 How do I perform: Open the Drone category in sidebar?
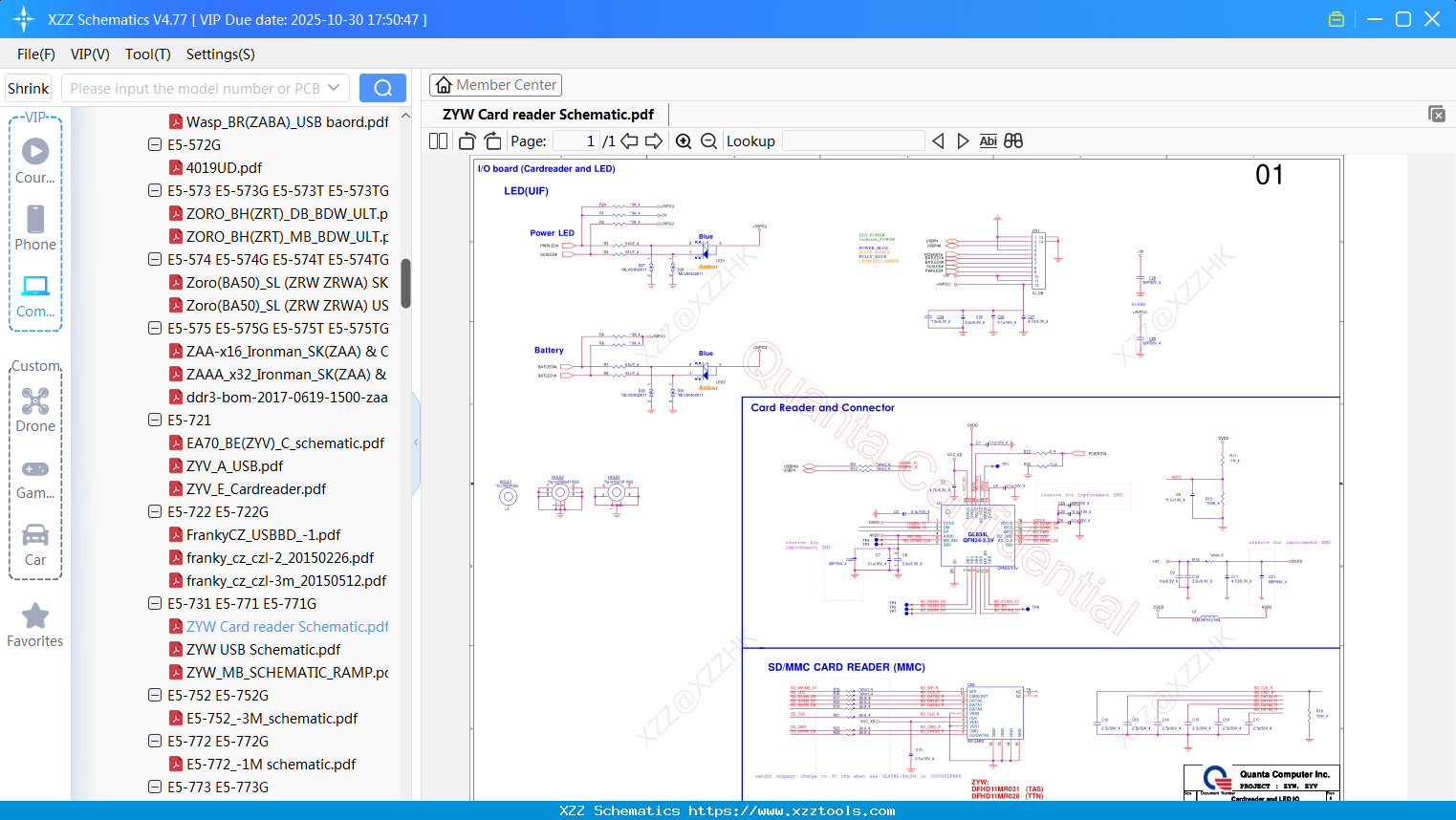coord(35,409)
